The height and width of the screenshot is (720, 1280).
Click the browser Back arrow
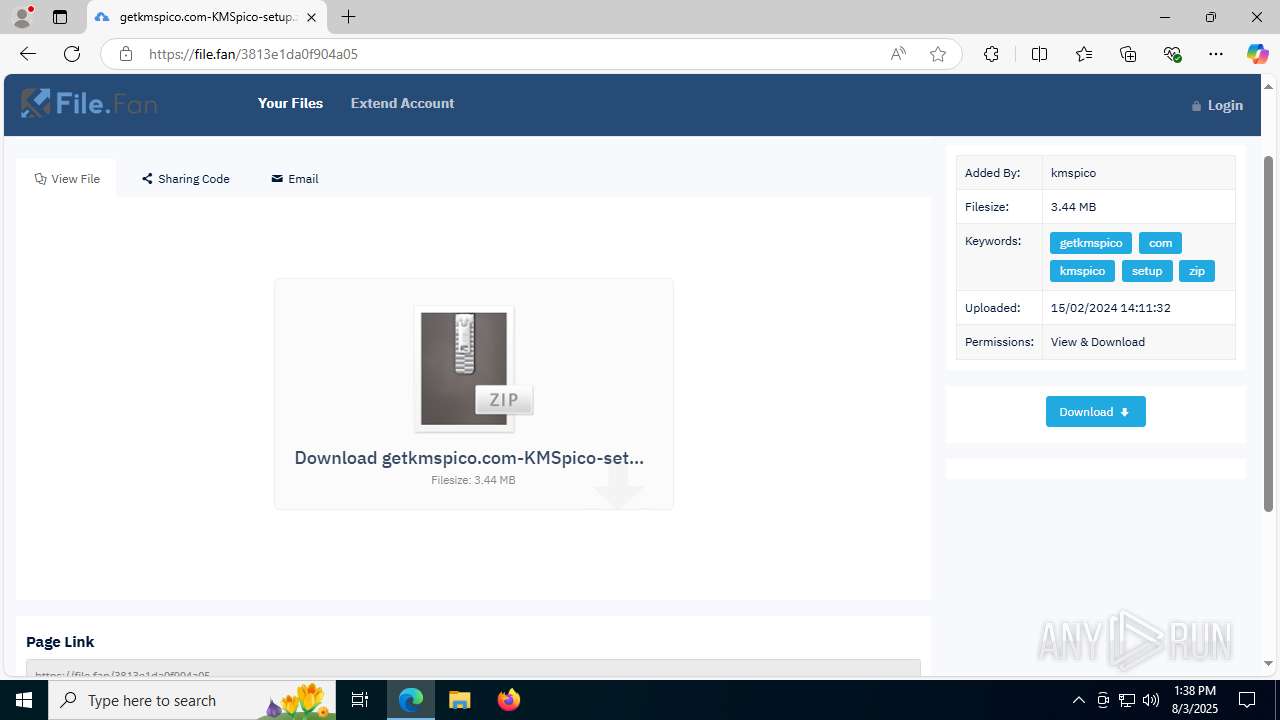point(28,54)
